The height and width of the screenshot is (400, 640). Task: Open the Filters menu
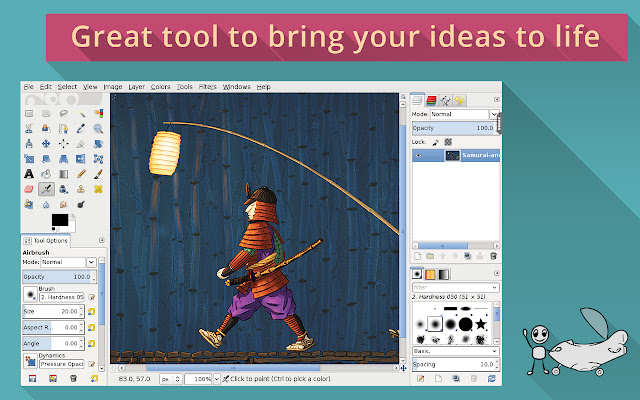[208, 87]
